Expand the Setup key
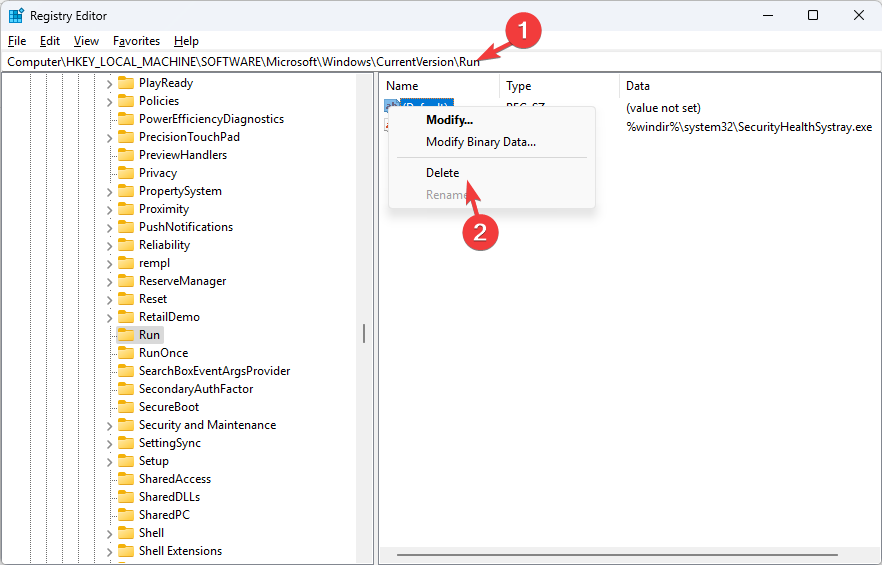 [x=109, y=462]
